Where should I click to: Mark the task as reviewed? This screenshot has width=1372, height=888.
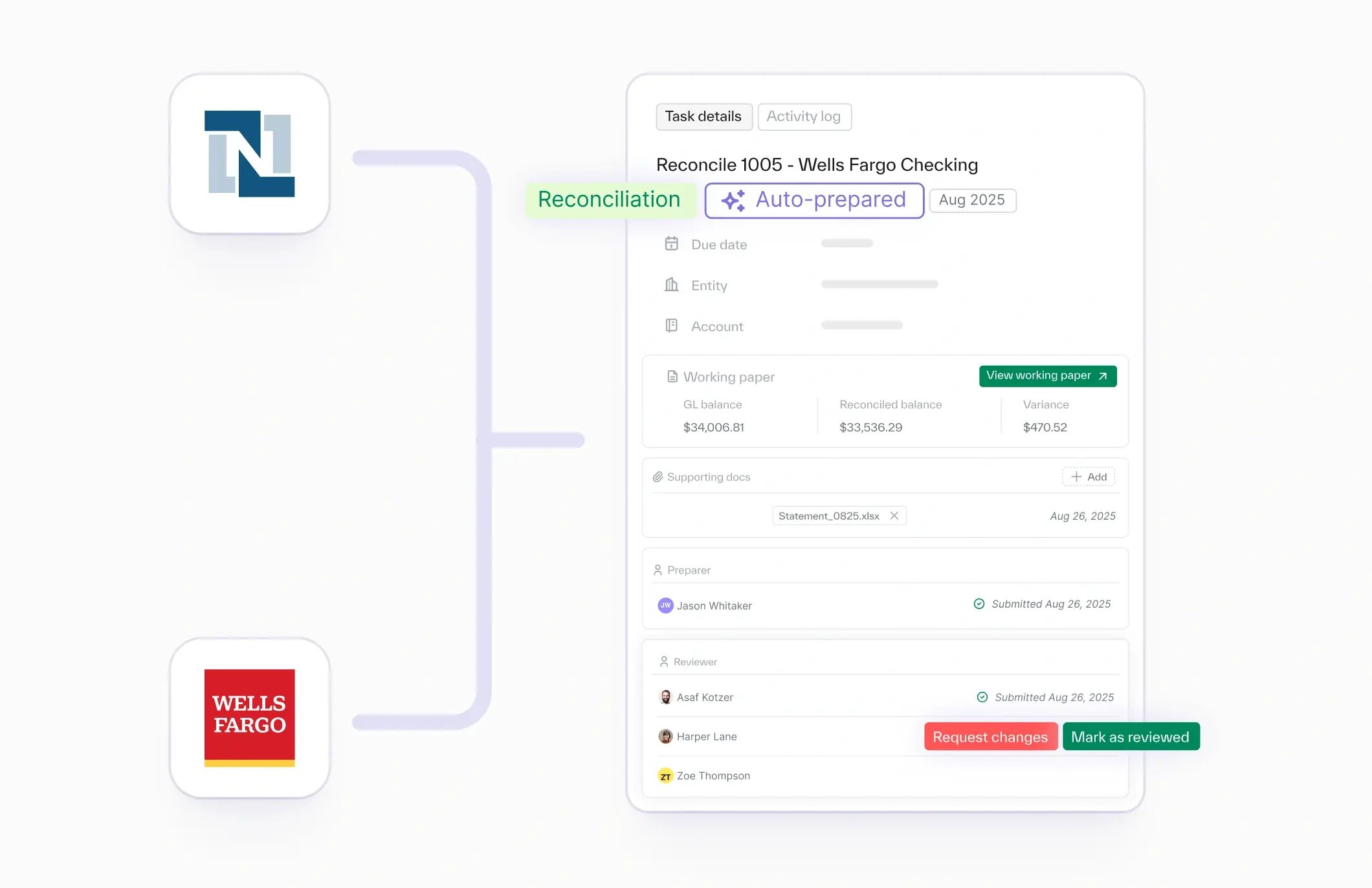(x=1131, y=737)
